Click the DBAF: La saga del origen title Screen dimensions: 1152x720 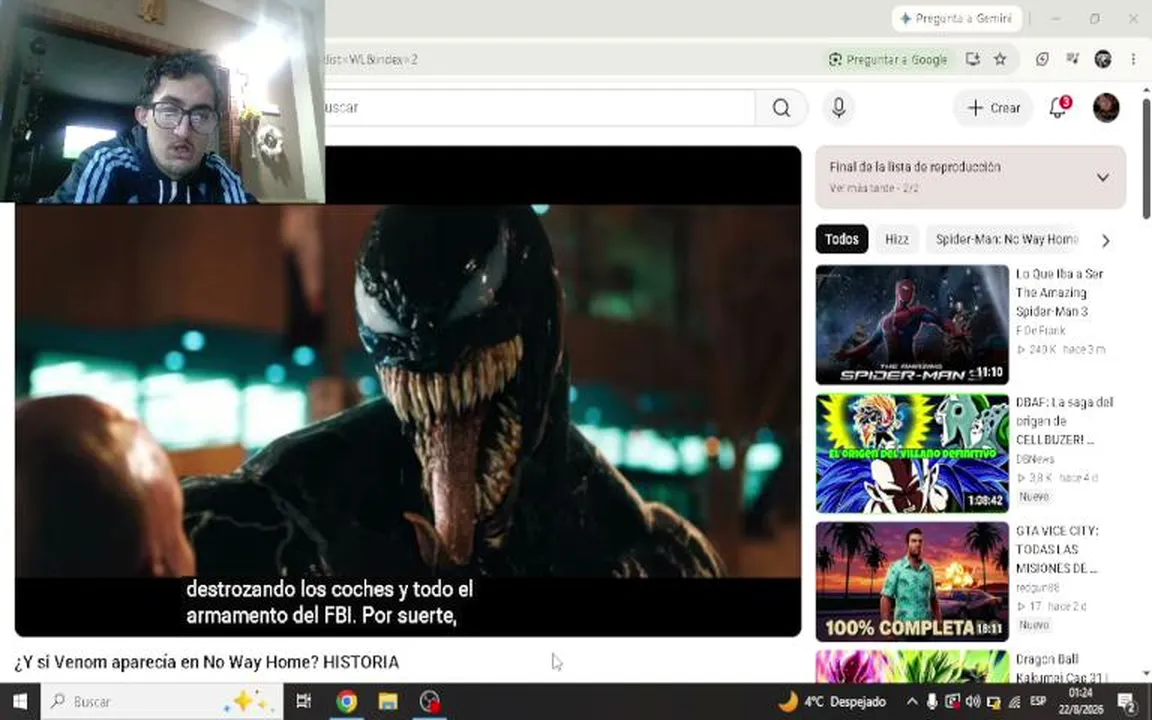pos(1065,421)
